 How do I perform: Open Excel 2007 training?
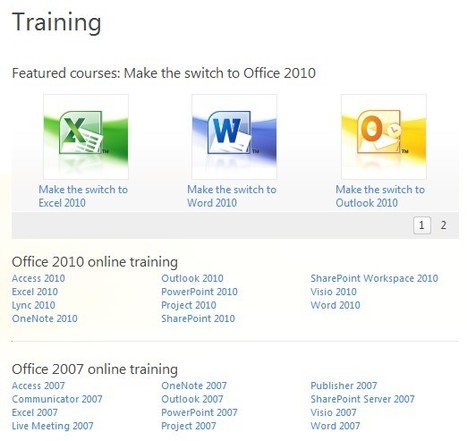[35, 412]
